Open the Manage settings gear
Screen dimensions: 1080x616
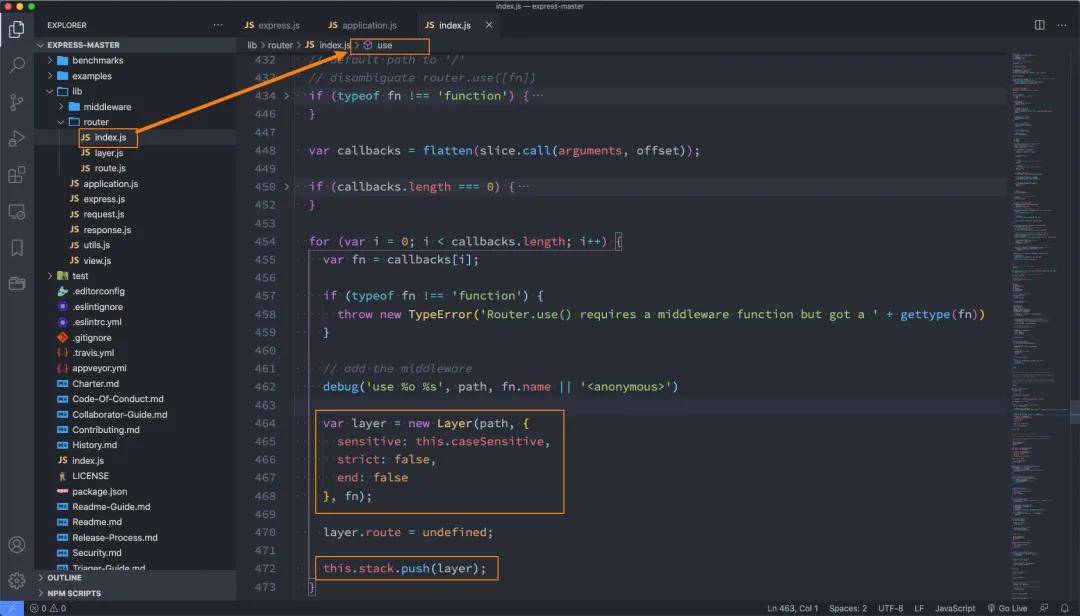(x=17, y=580)
